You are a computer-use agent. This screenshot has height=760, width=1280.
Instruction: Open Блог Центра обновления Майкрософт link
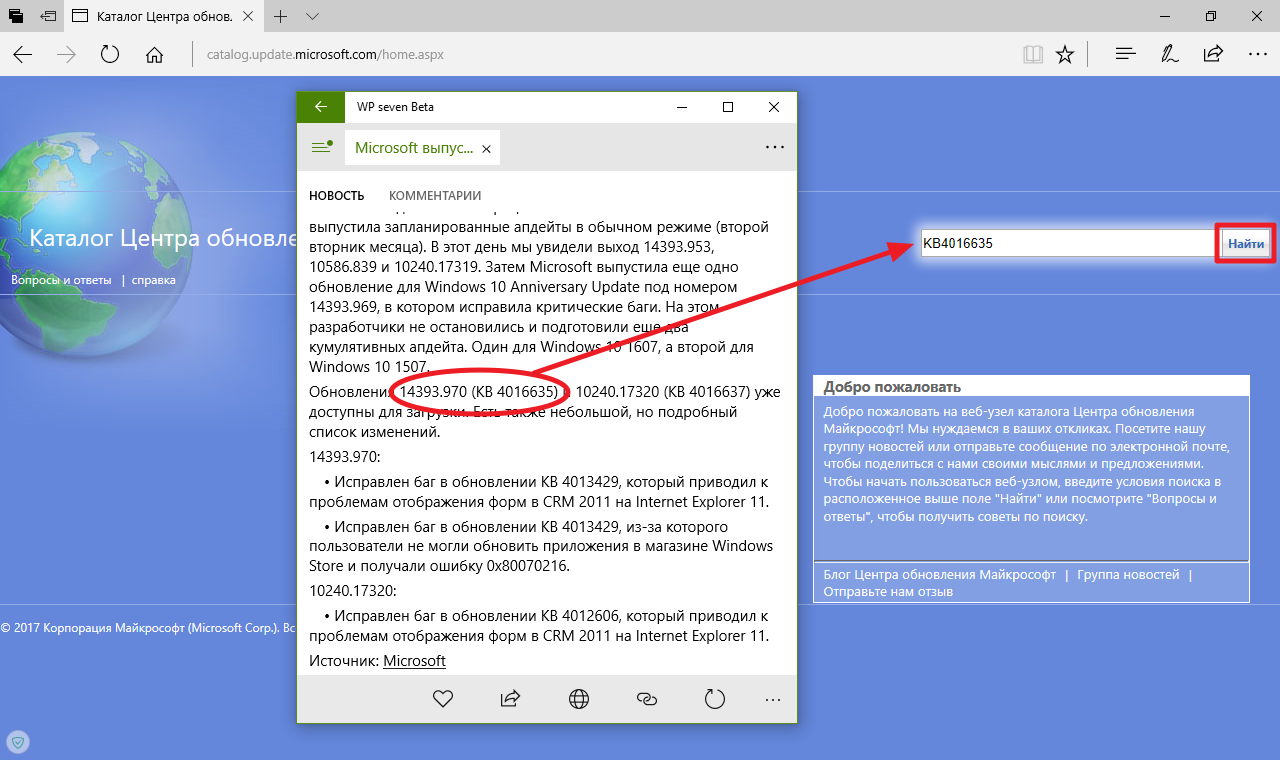[939, 575]
